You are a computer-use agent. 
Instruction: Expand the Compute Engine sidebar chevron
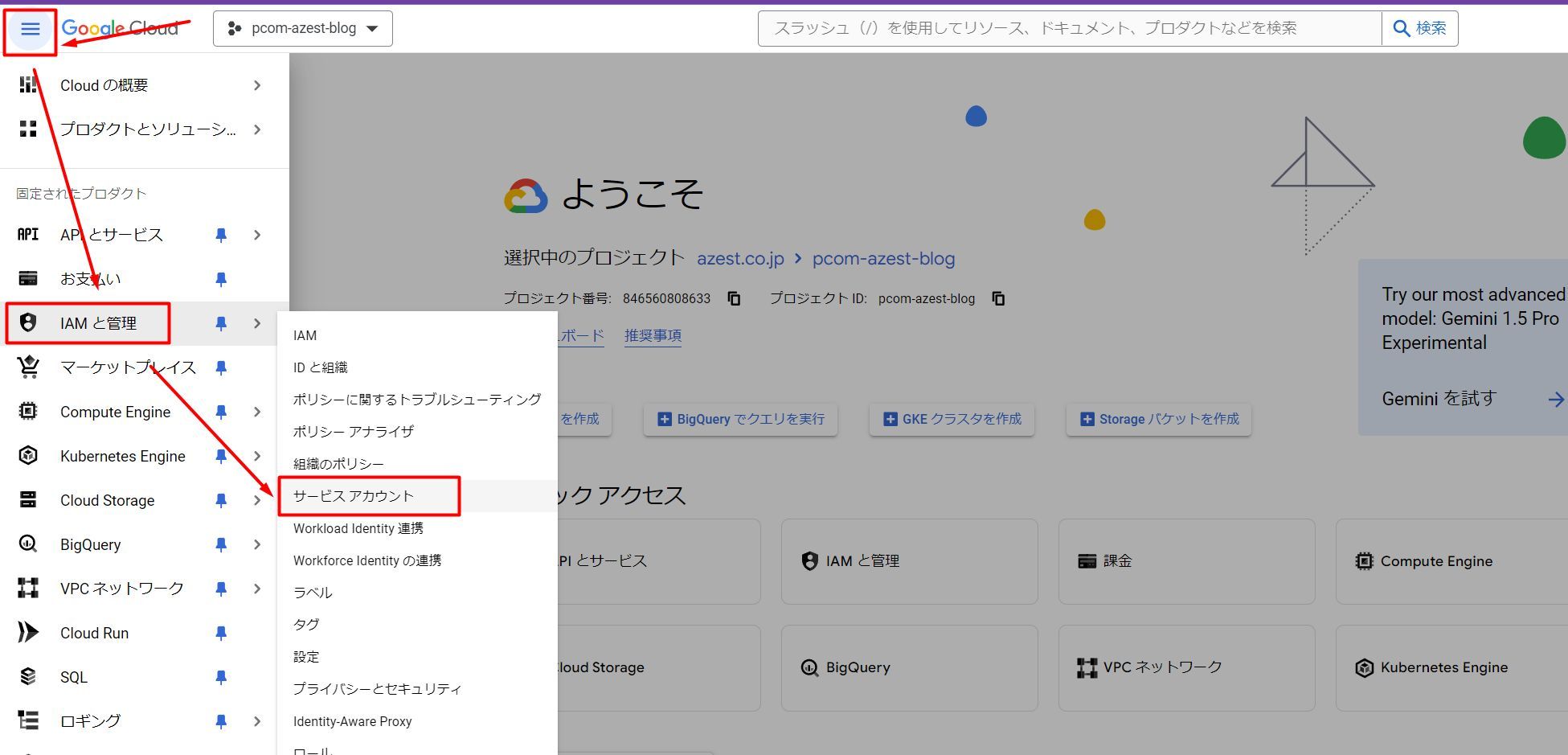click(257, 412)
